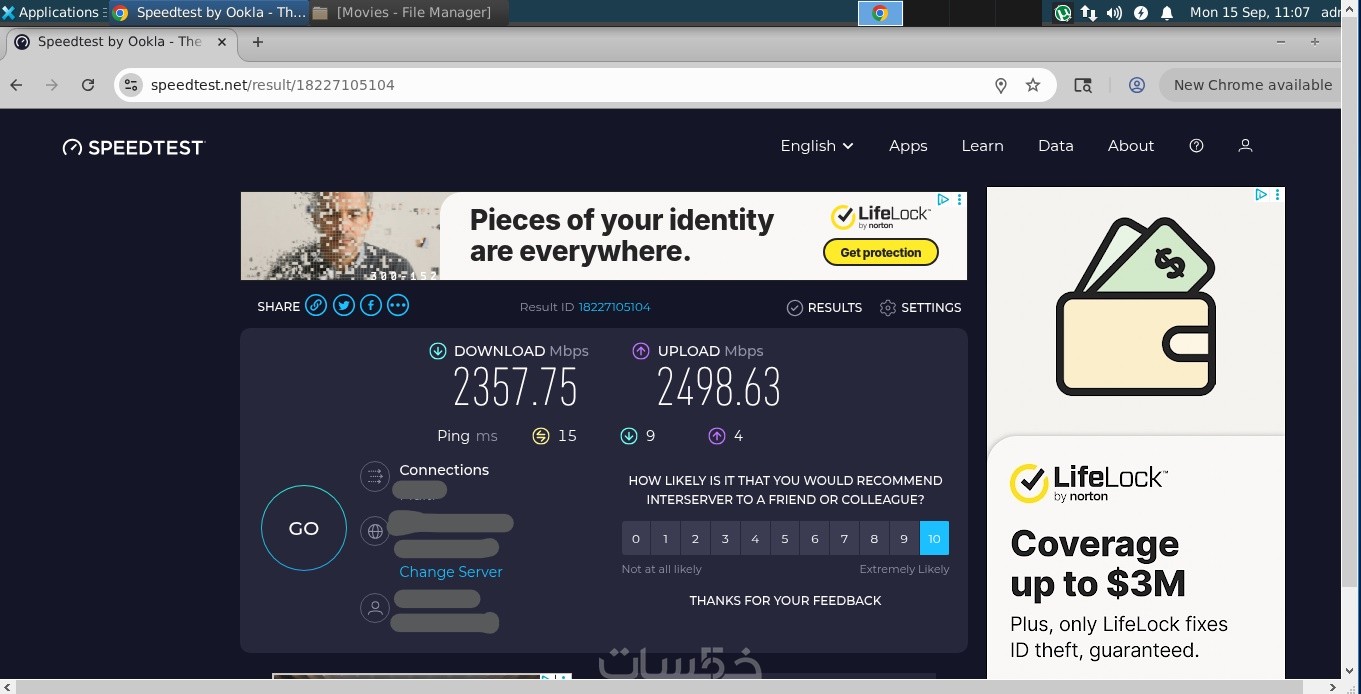This screenshot has height=694, width=1361.
Task: Click the clock Mon 15 Sep, 11:07
Action: 1250,13
